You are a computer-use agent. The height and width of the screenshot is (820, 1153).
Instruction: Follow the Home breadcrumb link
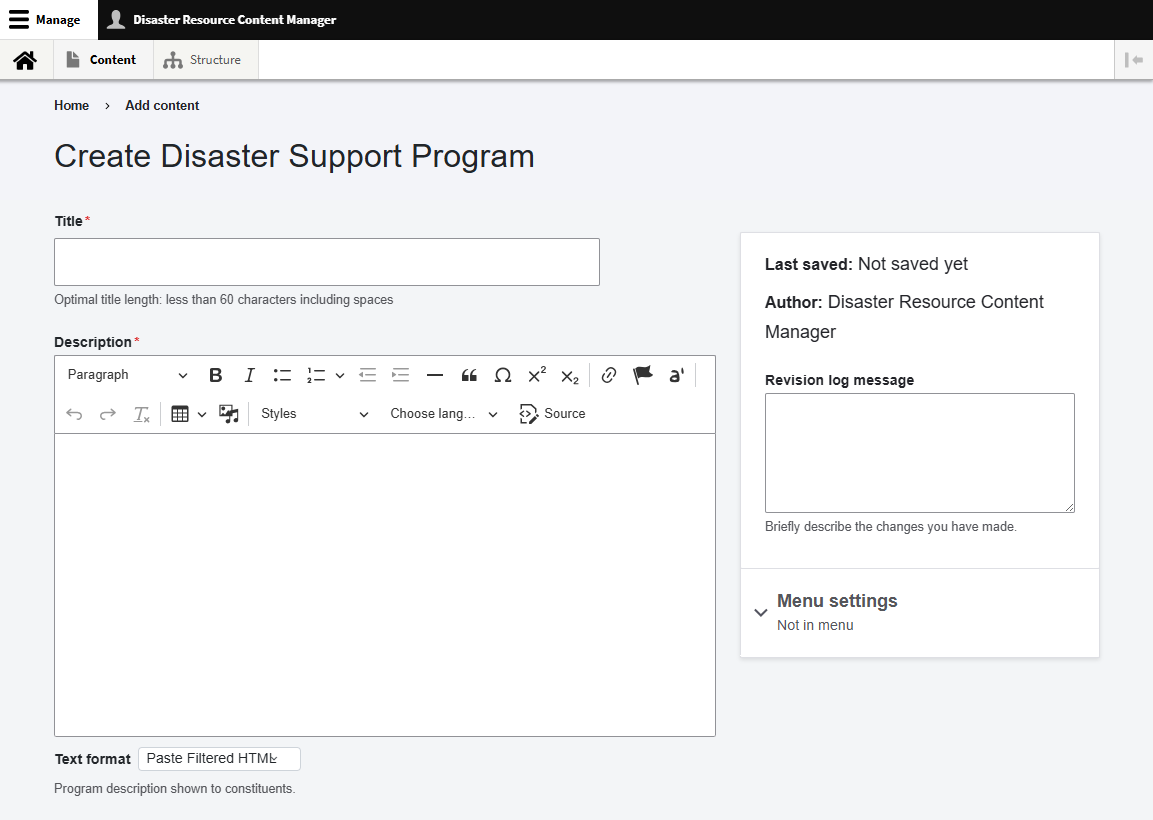point(71,105)
